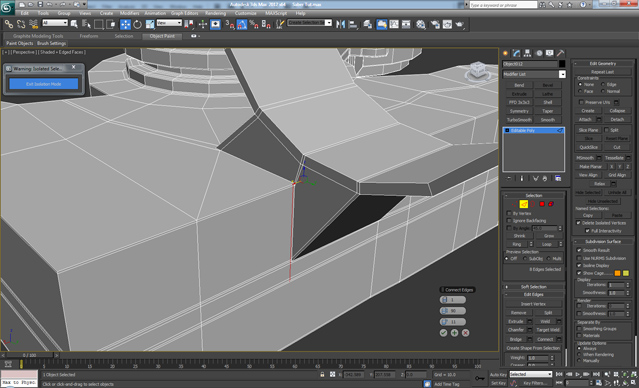This screenshot has width=639, height=388.
Task: Switch to Modify command panel tab
Action: tap(517, 53)
